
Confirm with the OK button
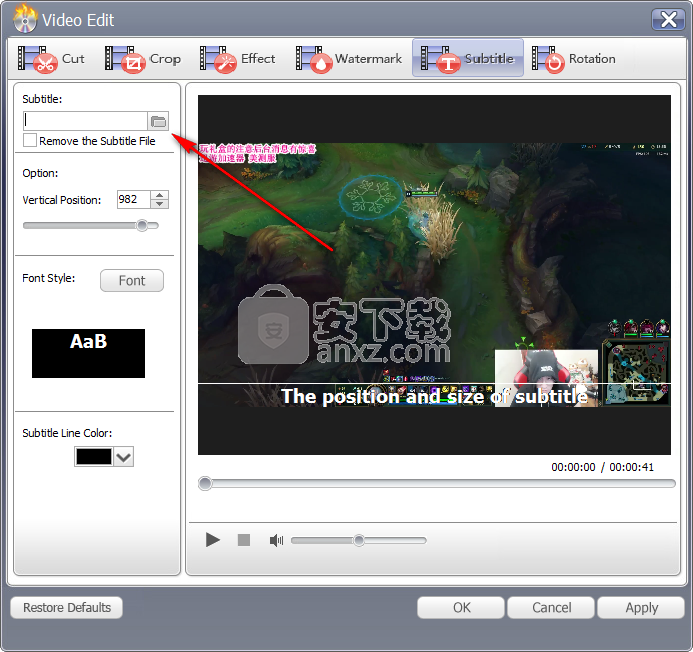[x=461, y=608]
